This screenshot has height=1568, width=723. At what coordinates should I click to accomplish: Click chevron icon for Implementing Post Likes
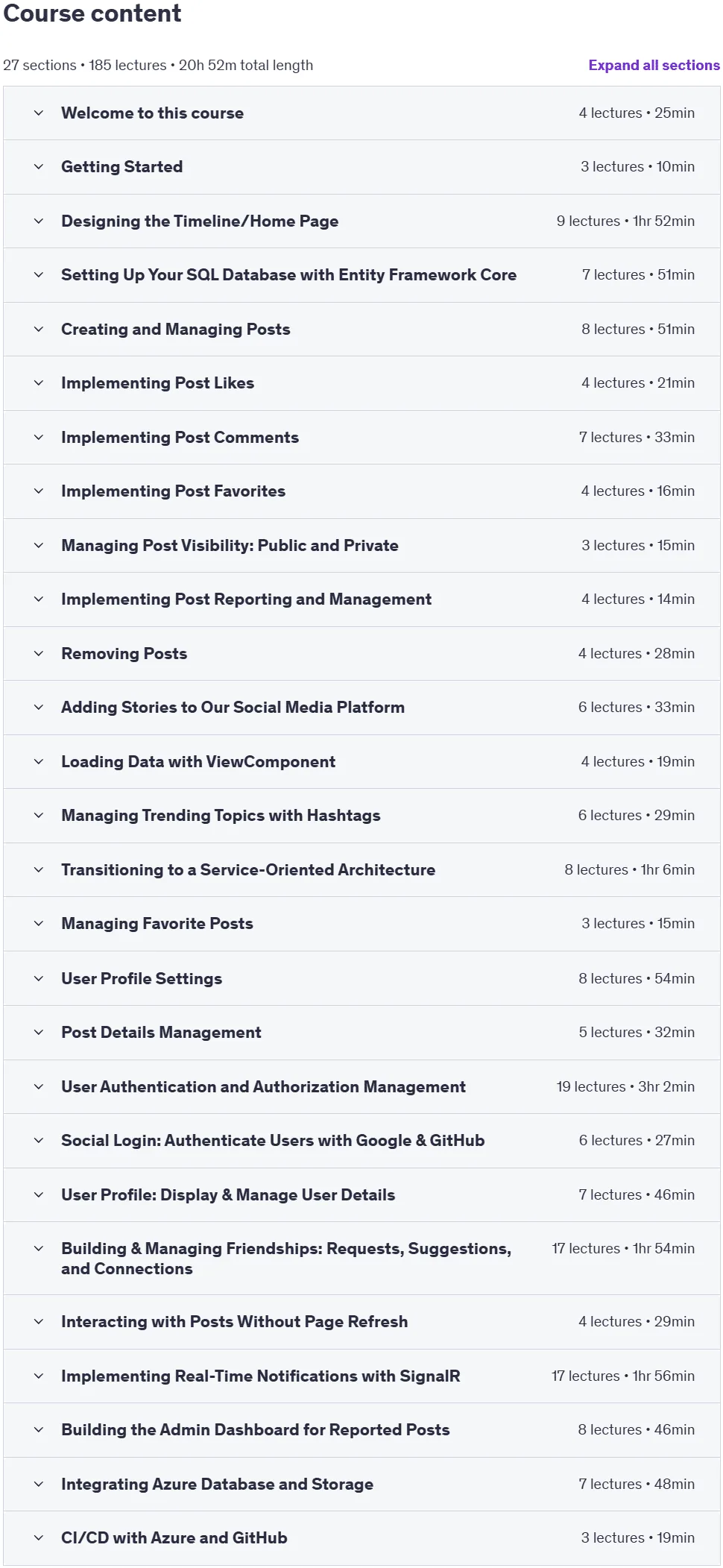39,383
